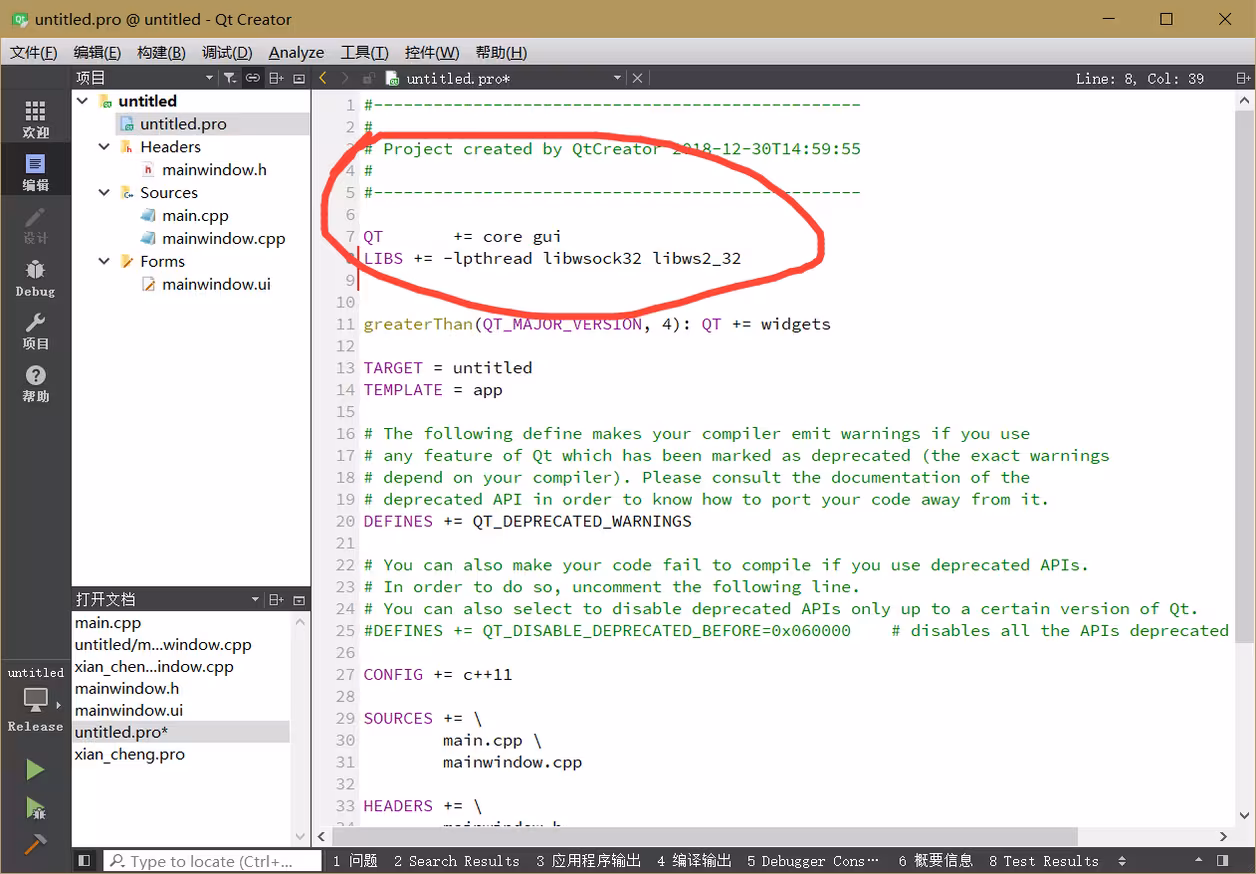Open the 构建(B) menu
This screenshot has width=1256, height=874.
(x=161, y=53)
